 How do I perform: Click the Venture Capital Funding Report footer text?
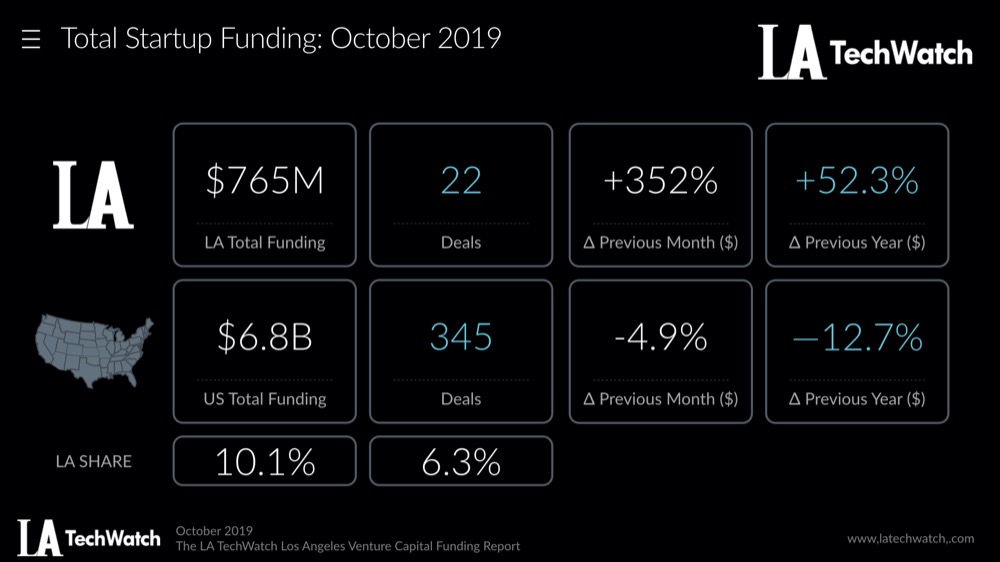[347, 546]
